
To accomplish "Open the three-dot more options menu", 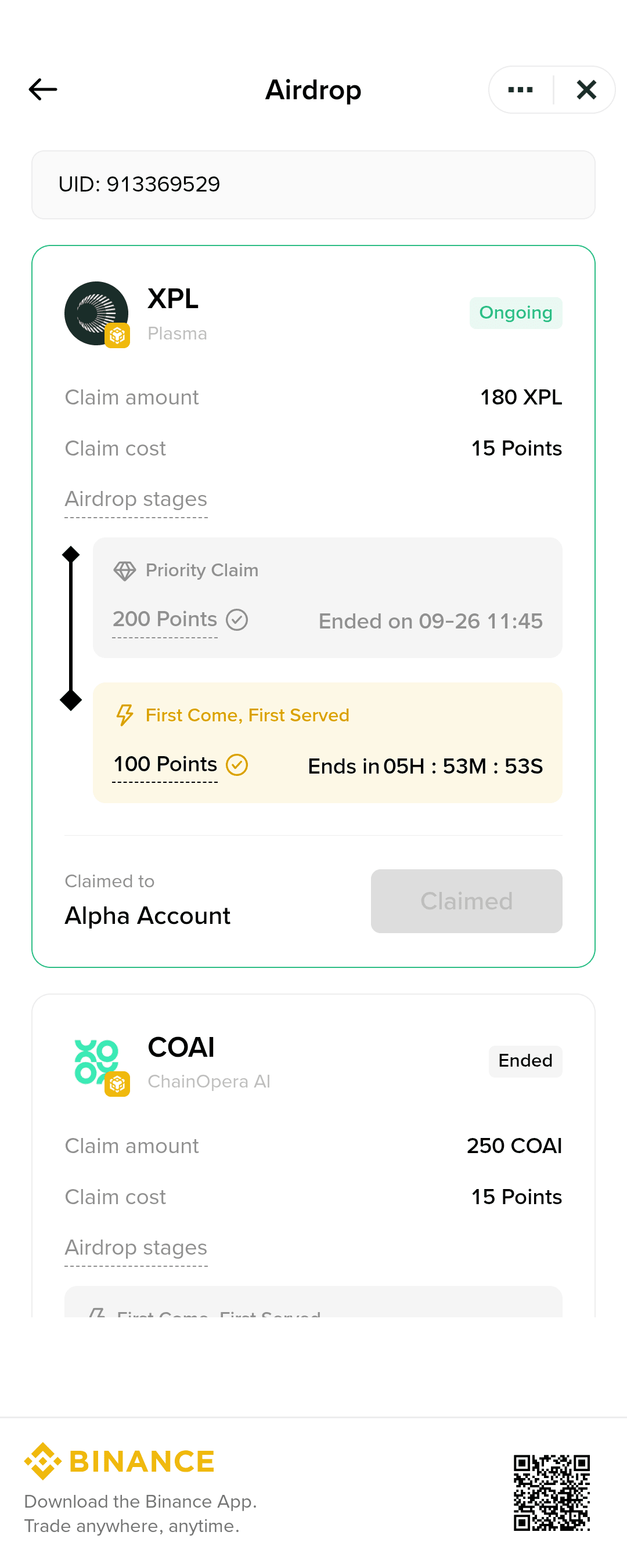I will pyautogui.click(x=521, y=89).
